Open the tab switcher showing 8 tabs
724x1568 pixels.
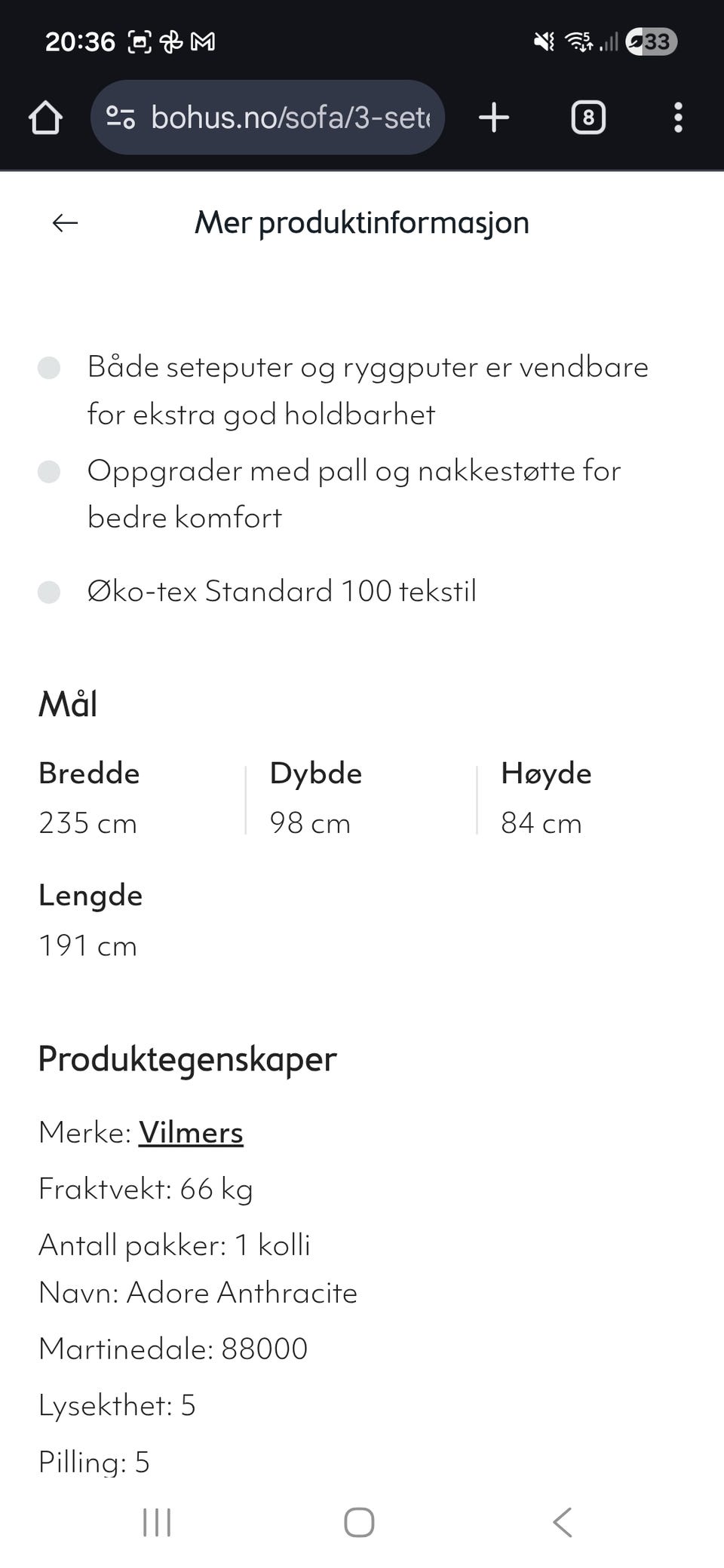[587, 117]
